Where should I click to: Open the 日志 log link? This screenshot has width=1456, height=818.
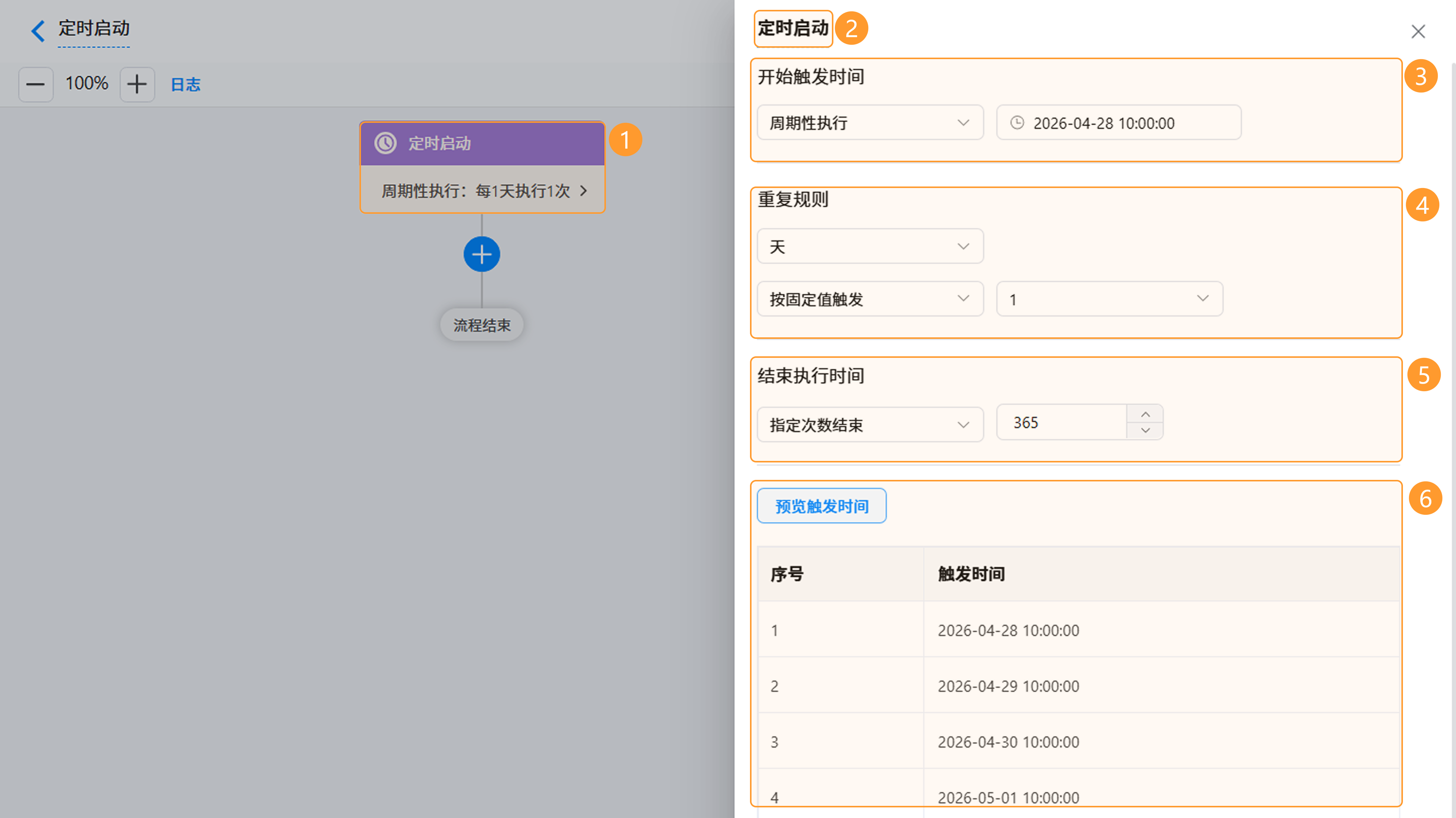point(185,85)
